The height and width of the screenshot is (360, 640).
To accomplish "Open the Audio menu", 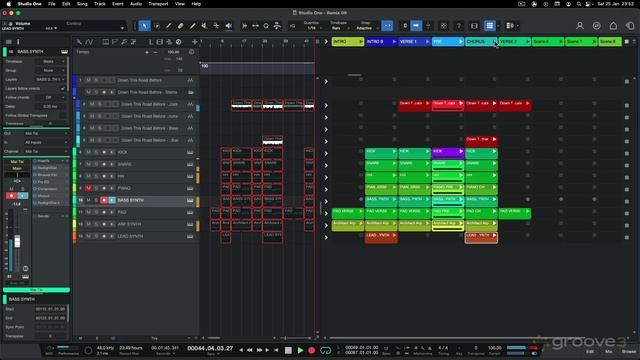I will (136, 4).
